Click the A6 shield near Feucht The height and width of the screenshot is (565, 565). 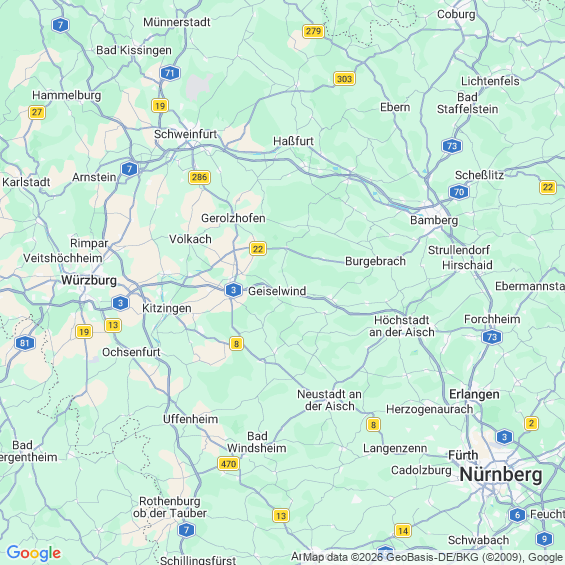pyautogui.click(x=517, y=515)
